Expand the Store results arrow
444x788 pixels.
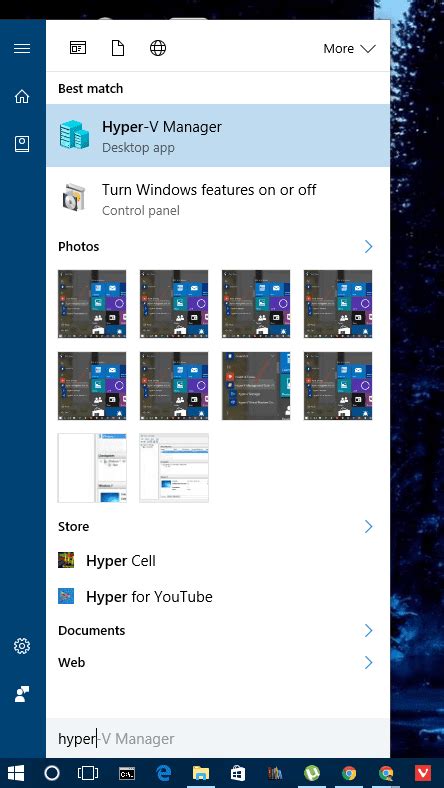click(369, 526)
